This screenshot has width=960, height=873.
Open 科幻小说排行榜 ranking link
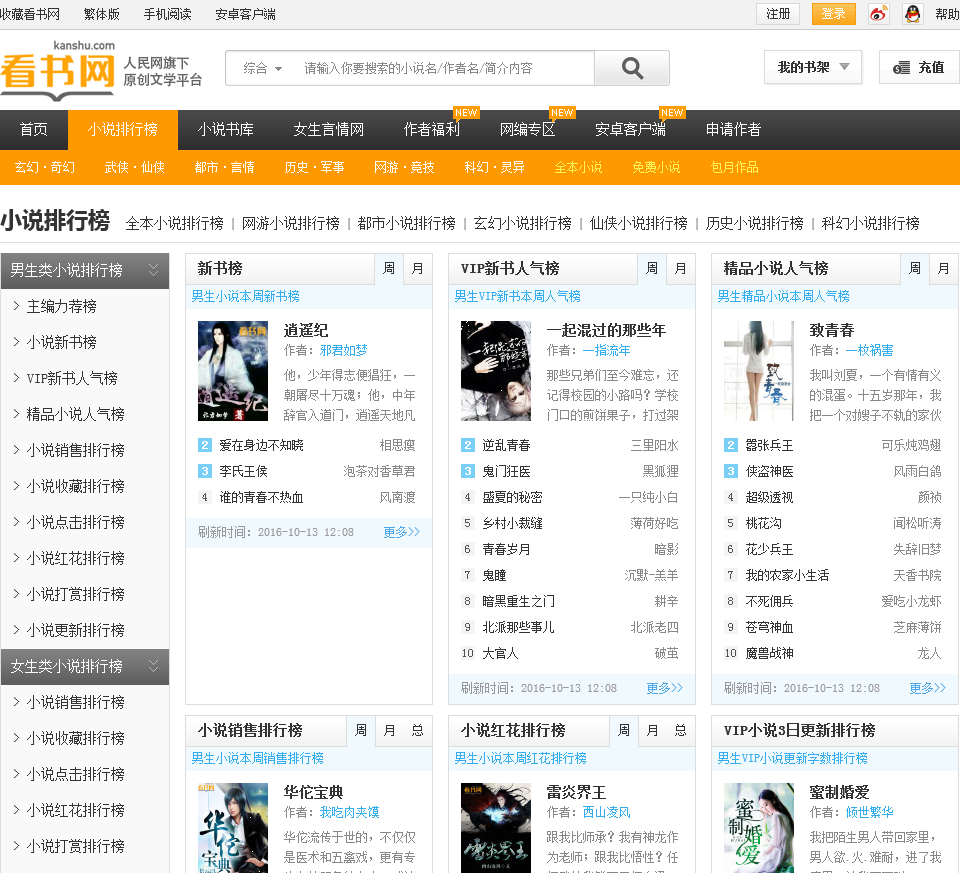(870, 223)
